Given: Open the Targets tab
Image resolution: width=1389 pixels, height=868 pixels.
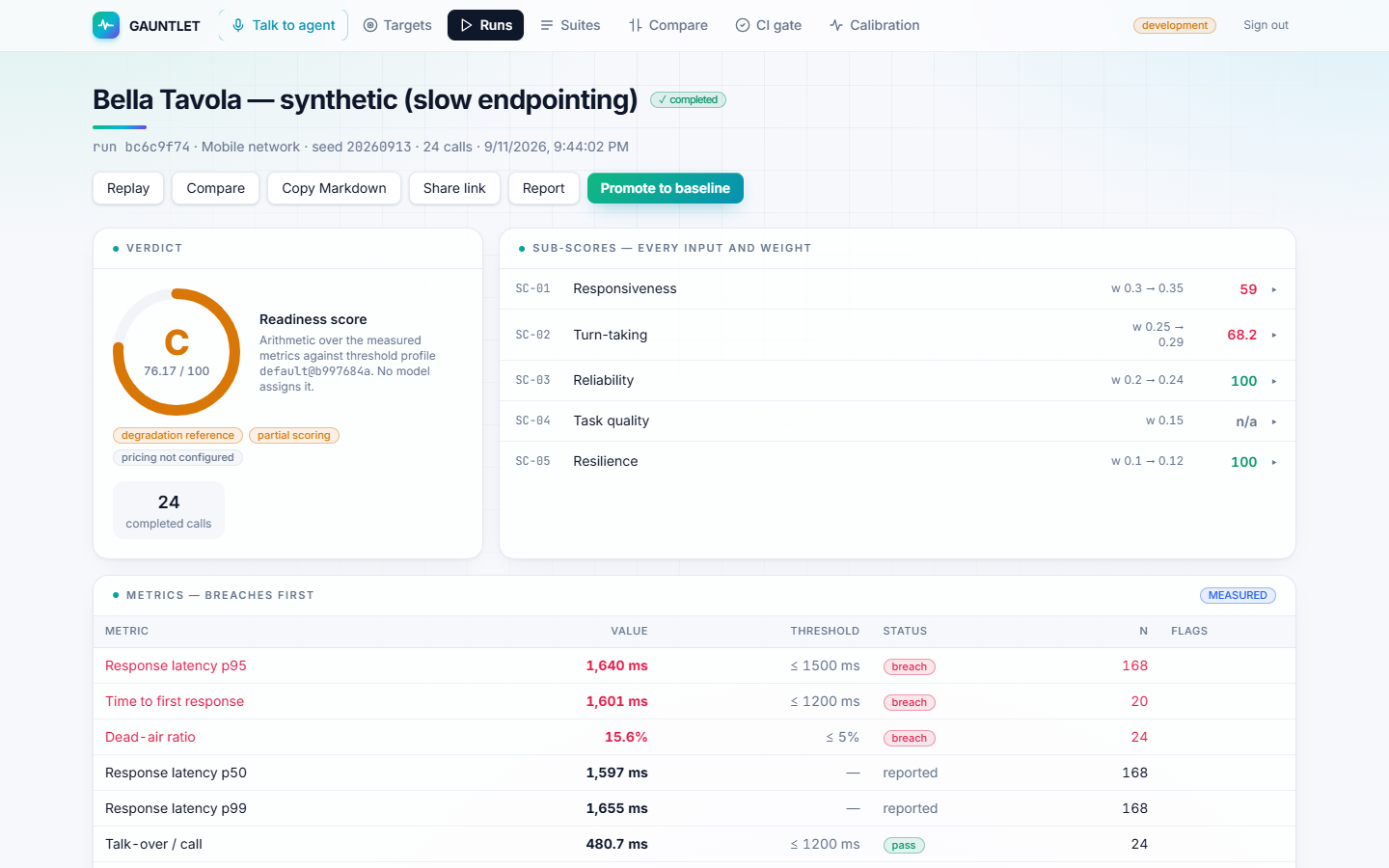Looking at the screenshot, I should (397, 25).
